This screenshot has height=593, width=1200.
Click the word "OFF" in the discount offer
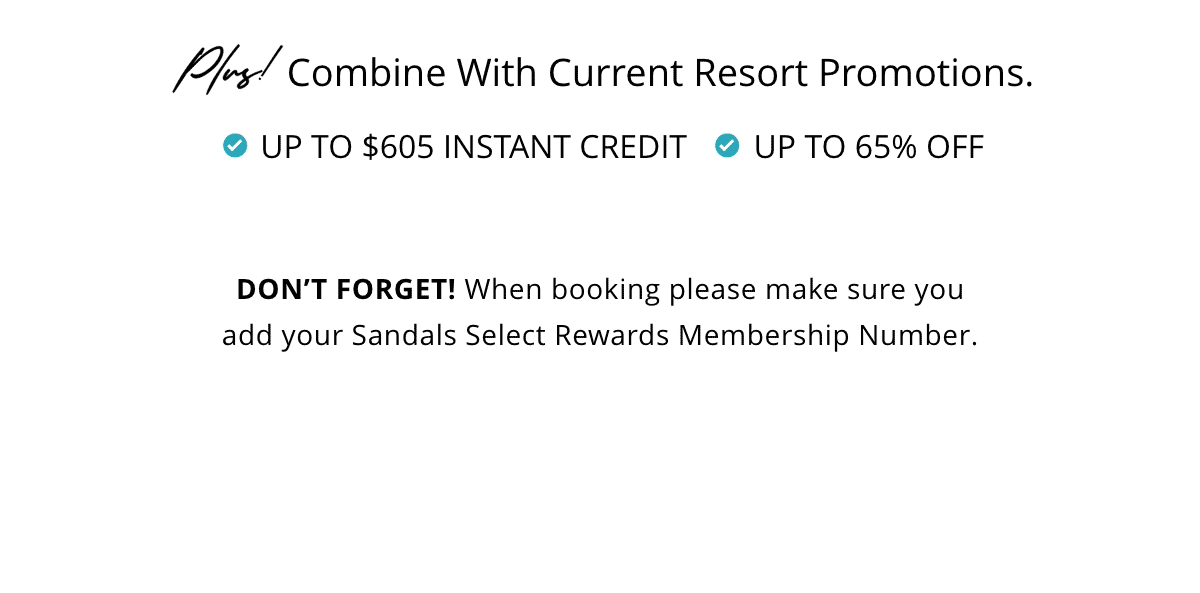[956, 147]
